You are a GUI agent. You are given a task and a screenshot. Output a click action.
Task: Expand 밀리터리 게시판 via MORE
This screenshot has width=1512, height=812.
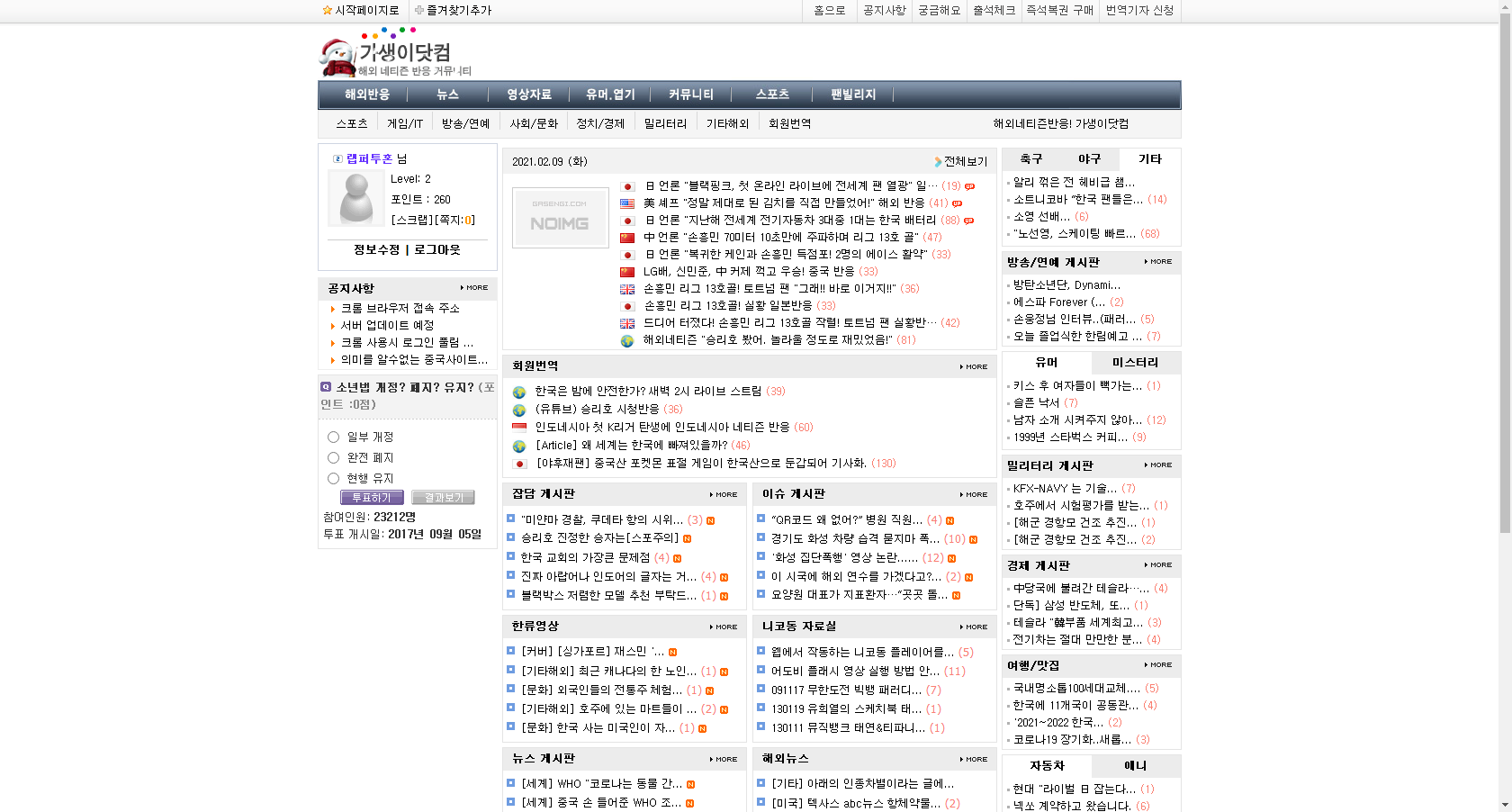pos(1158,465)
